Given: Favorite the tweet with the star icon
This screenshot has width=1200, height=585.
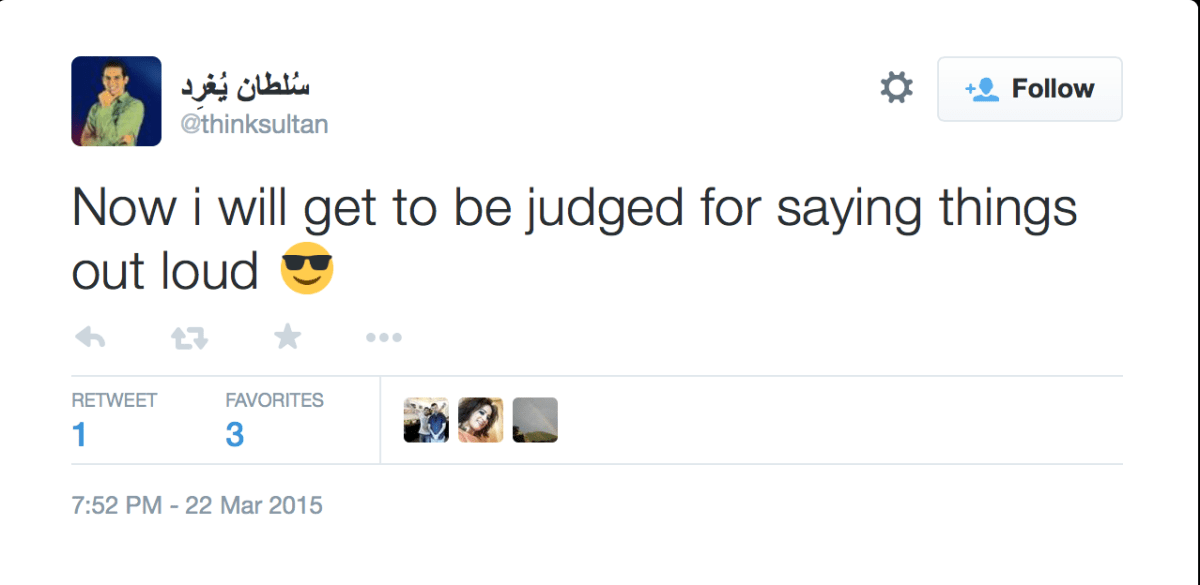Looking at the screenshot, I should click(287, 338).
